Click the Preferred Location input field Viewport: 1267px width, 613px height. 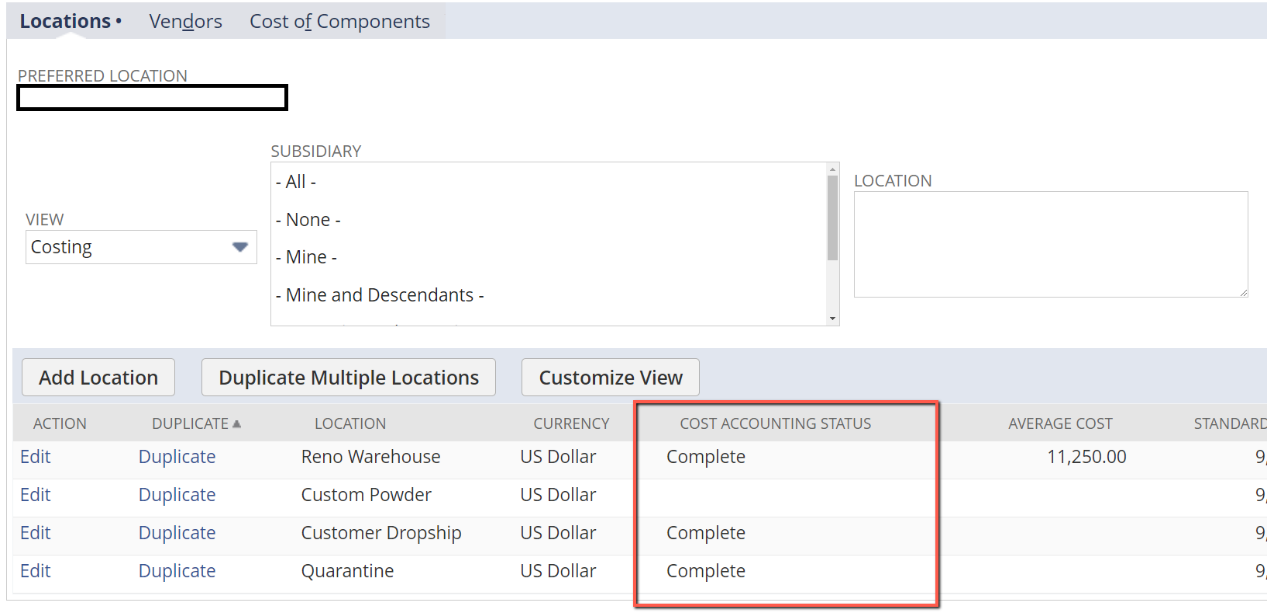coord(151,97)
